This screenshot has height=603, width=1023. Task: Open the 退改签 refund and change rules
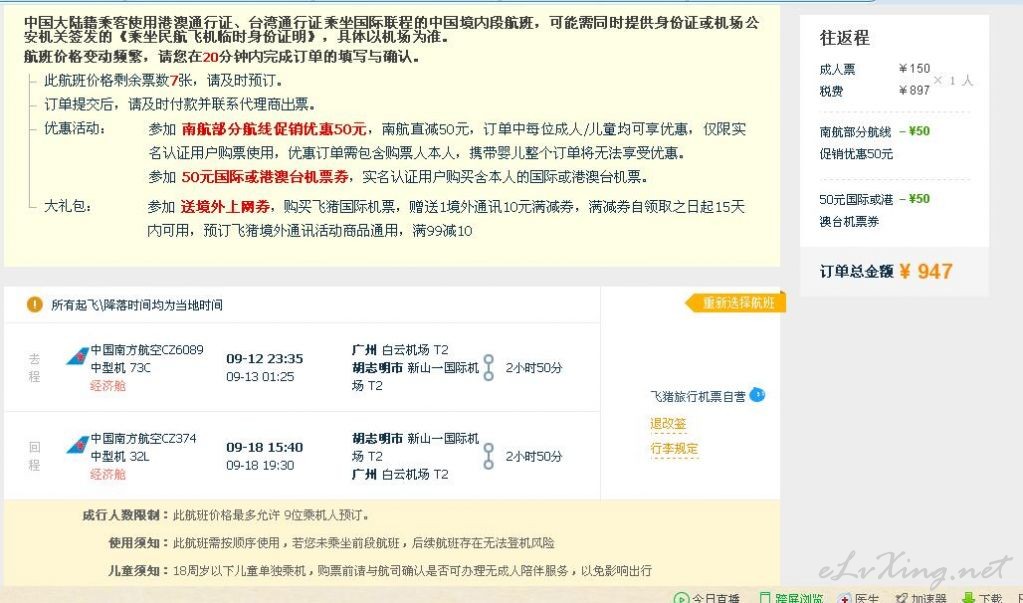point(668,424)
